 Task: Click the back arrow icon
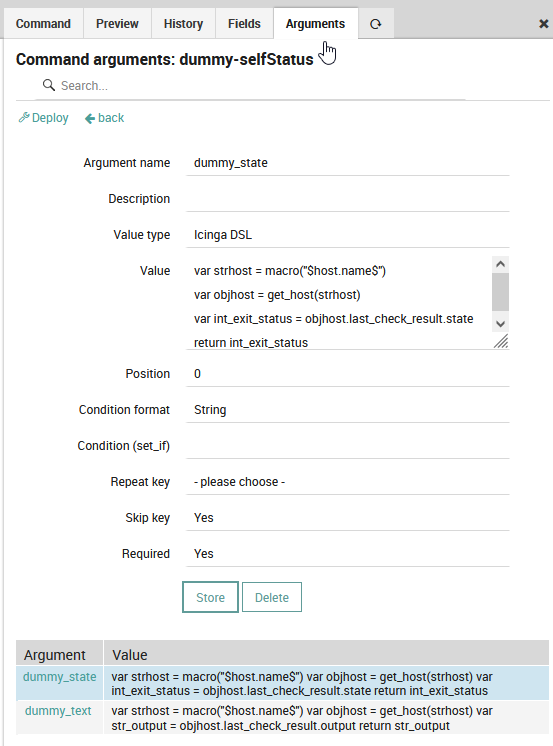tap(89, 118)
